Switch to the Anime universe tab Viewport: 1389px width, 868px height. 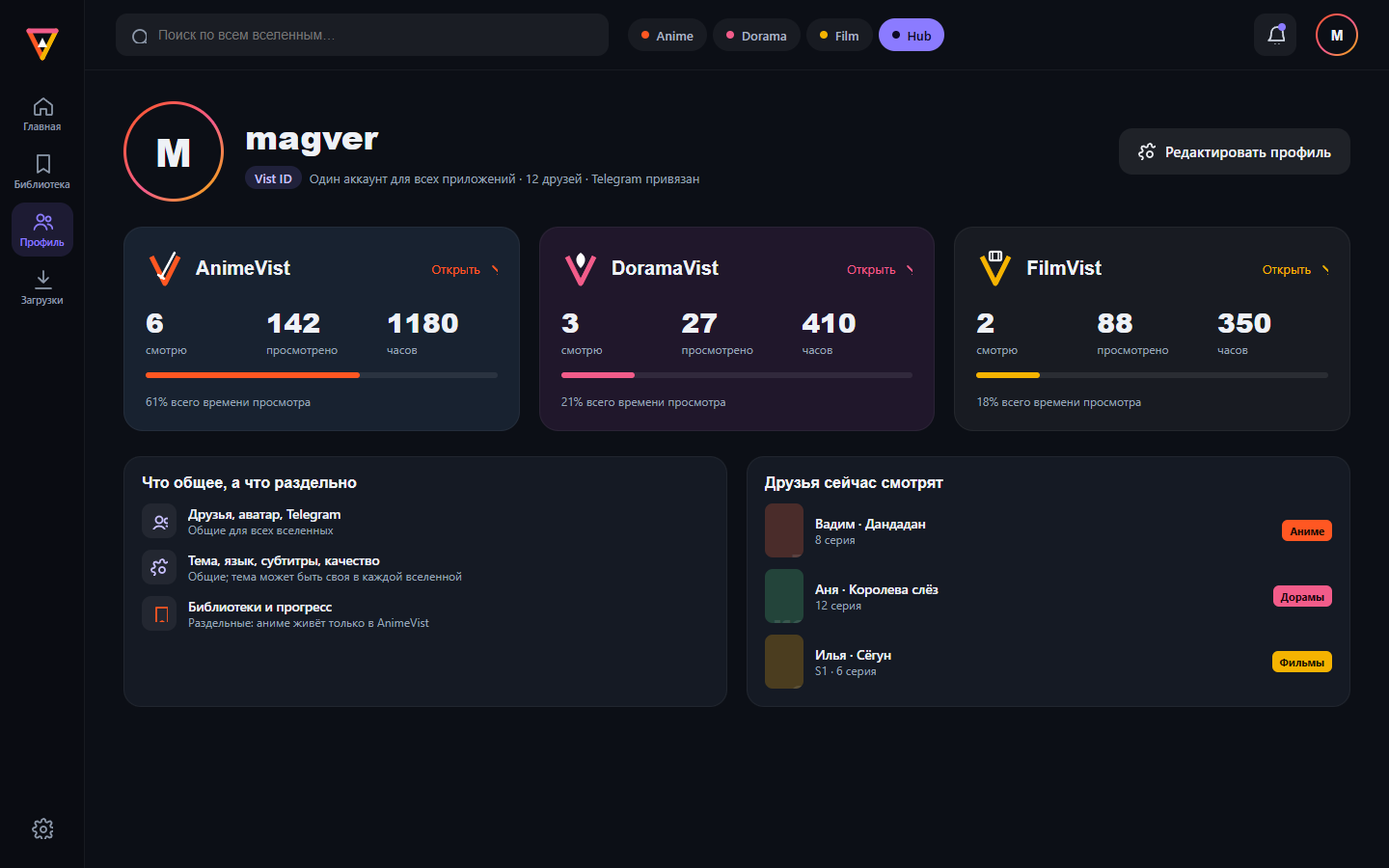click(667, 35)
